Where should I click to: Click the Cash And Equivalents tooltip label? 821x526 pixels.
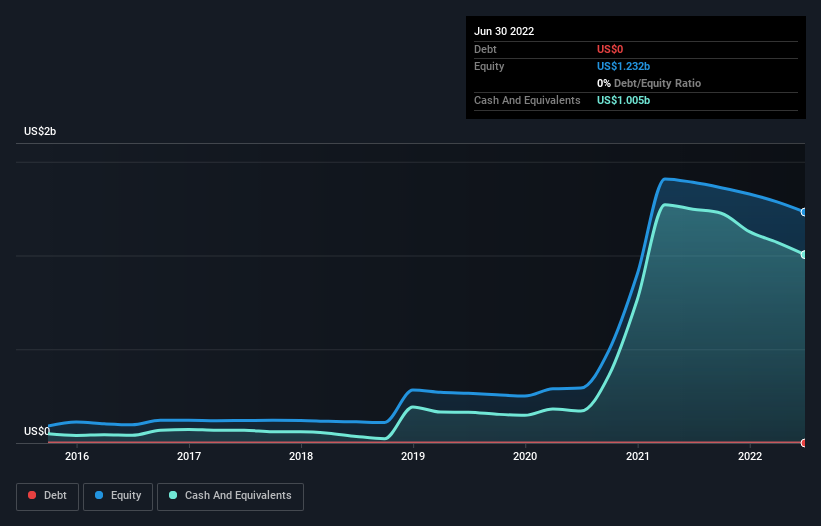pos(527,100)
